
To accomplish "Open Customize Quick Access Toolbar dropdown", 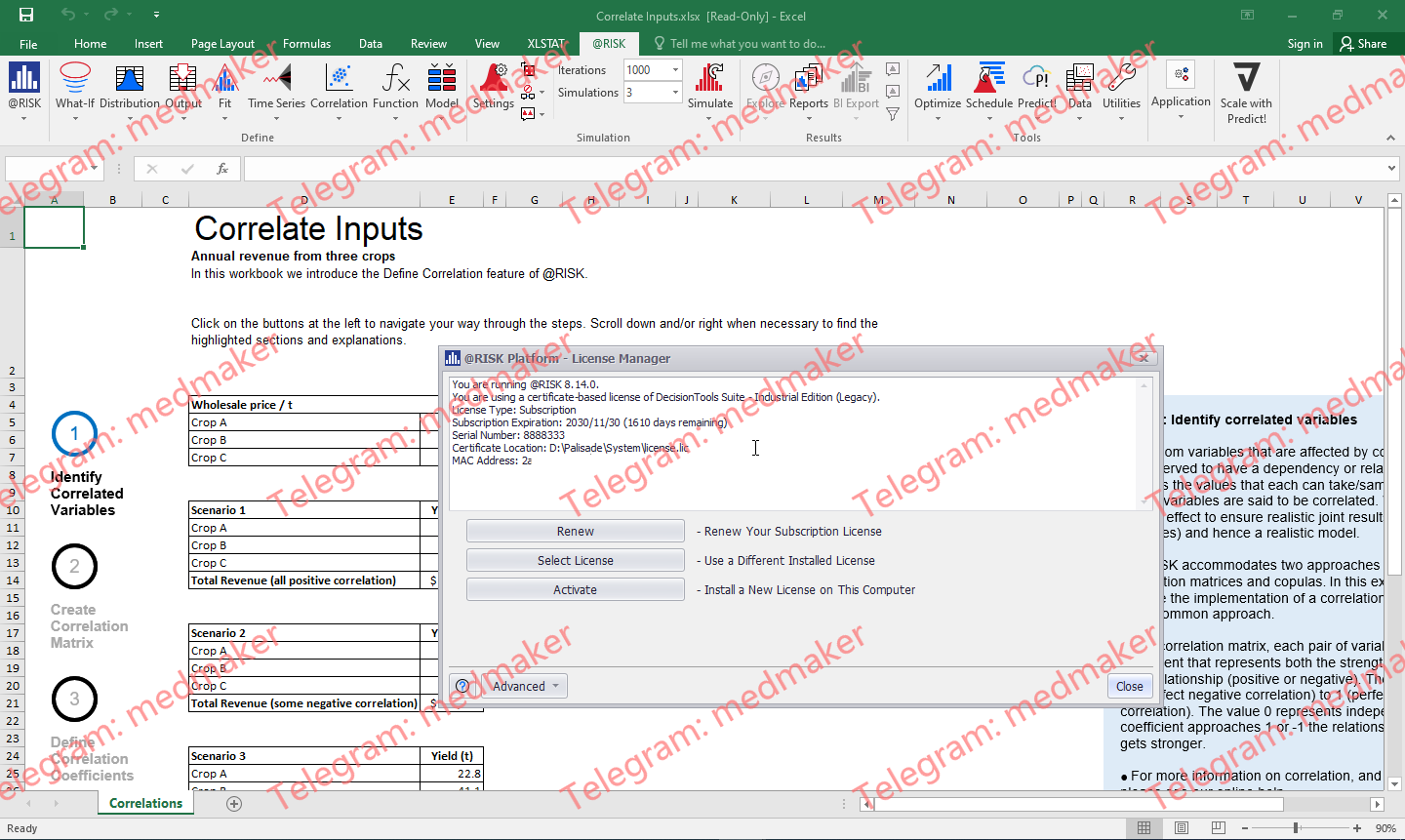I will click(x=156, y=15).
